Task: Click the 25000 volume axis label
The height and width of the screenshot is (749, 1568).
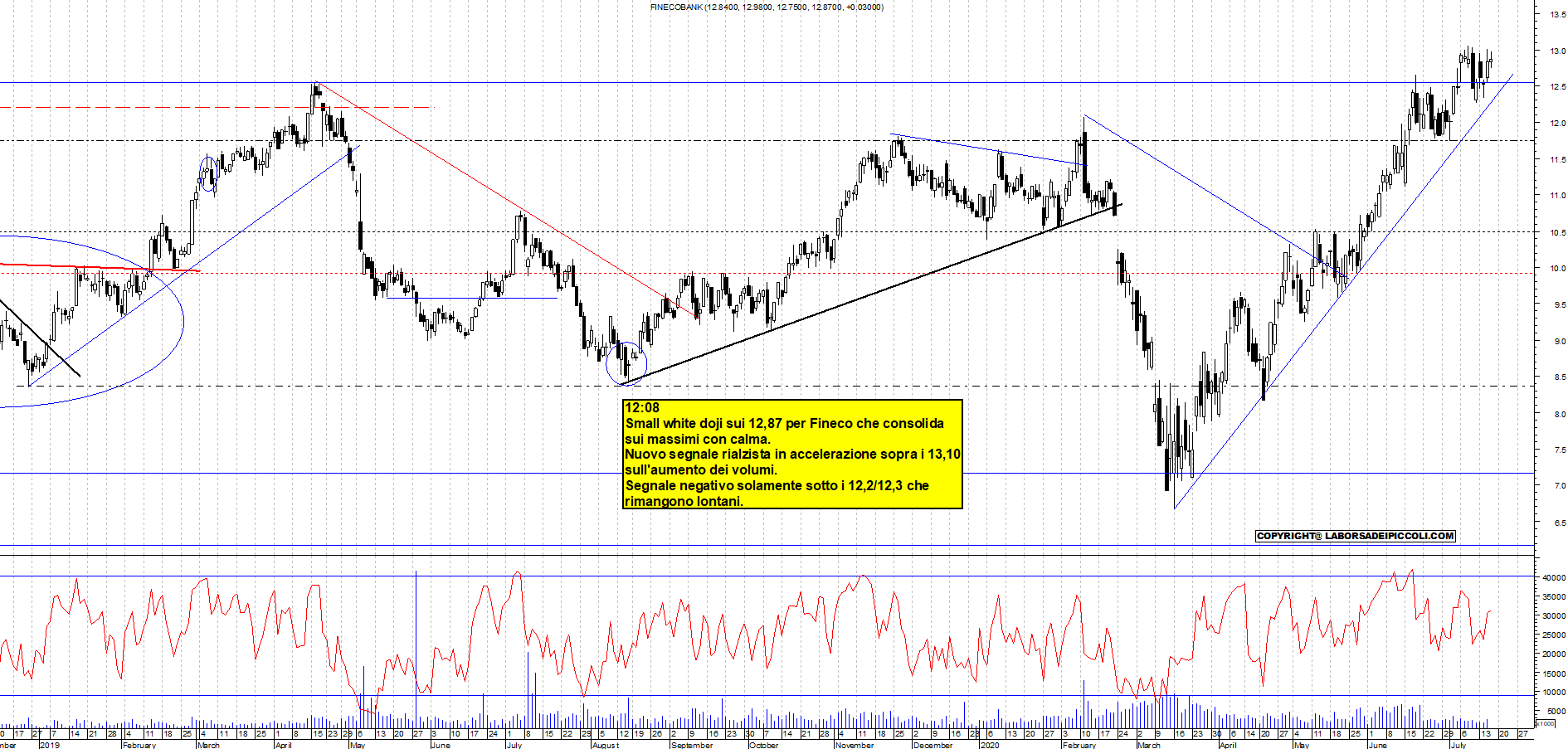Action: [x=1554, y=635]
